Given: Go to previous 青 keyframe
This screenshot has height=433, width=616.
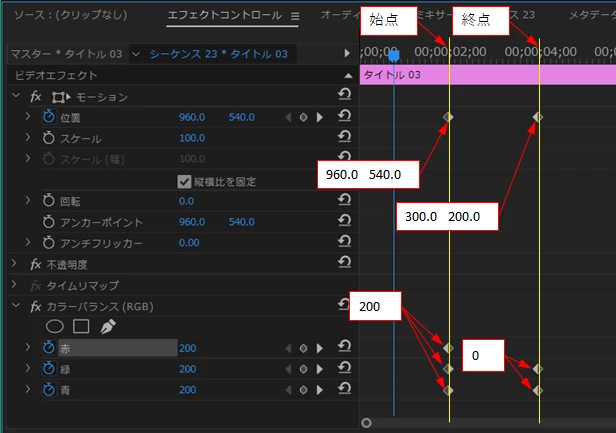Looking at the screenshot, I should coord(288,390).
